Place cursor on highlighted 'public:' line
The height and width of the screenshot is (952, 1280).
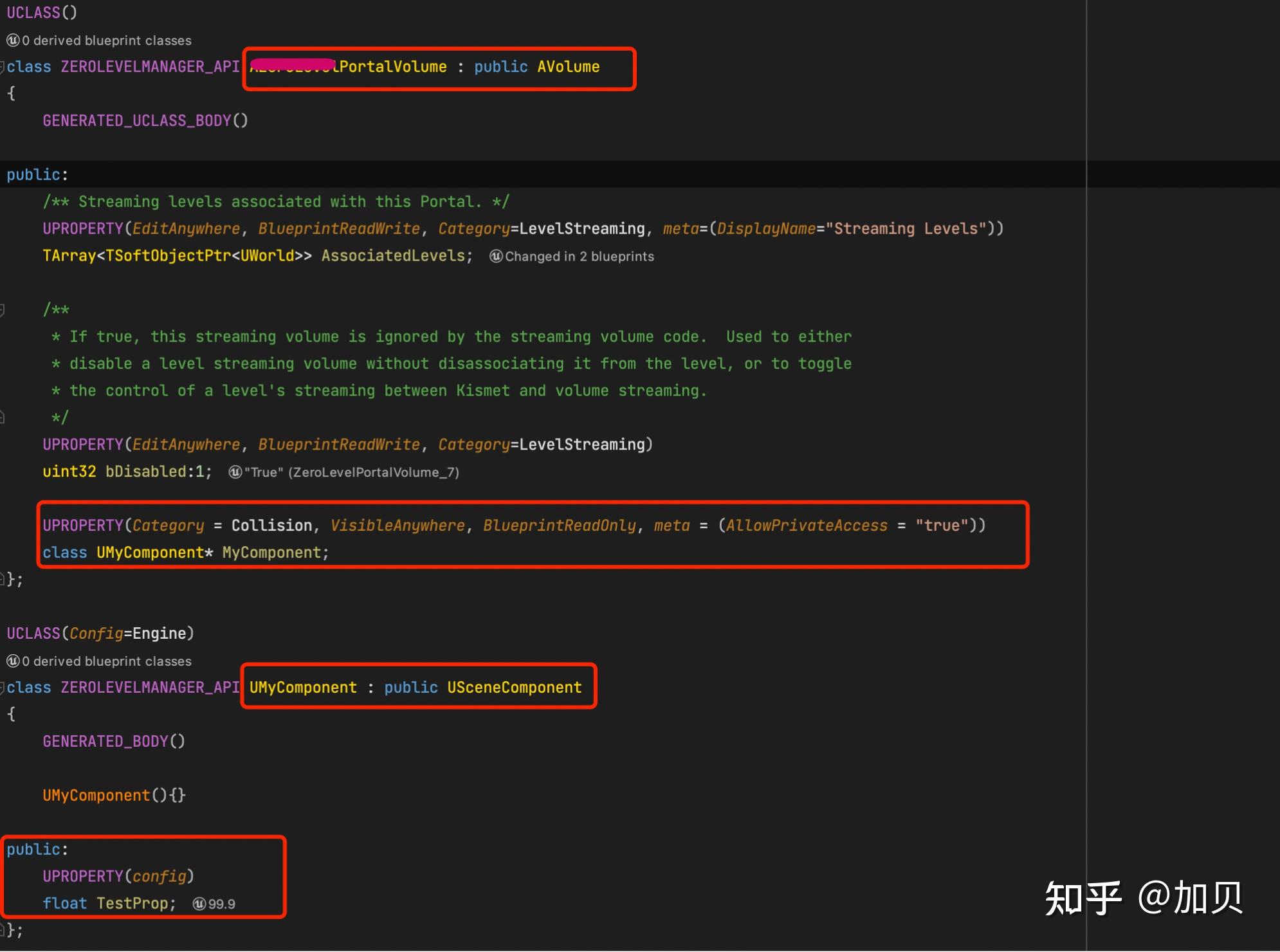36,175
